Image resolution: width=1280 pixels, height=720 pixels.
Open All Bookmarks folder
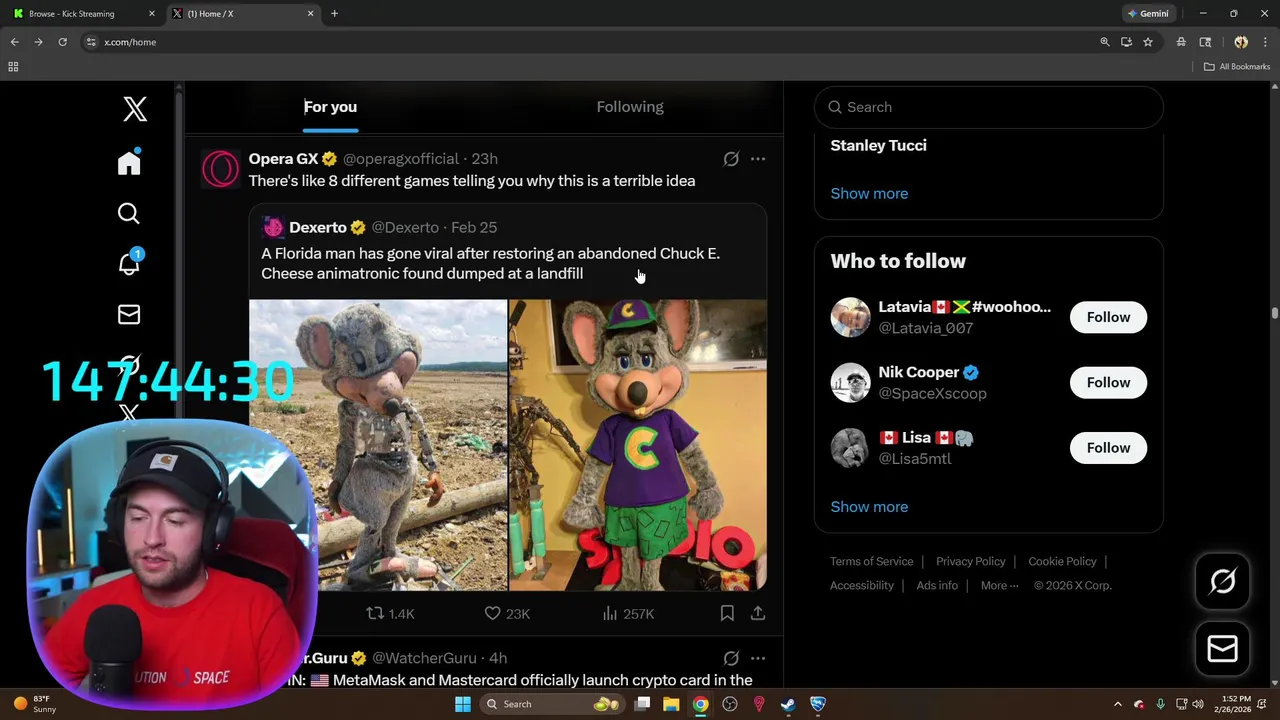click(1237, 67)
